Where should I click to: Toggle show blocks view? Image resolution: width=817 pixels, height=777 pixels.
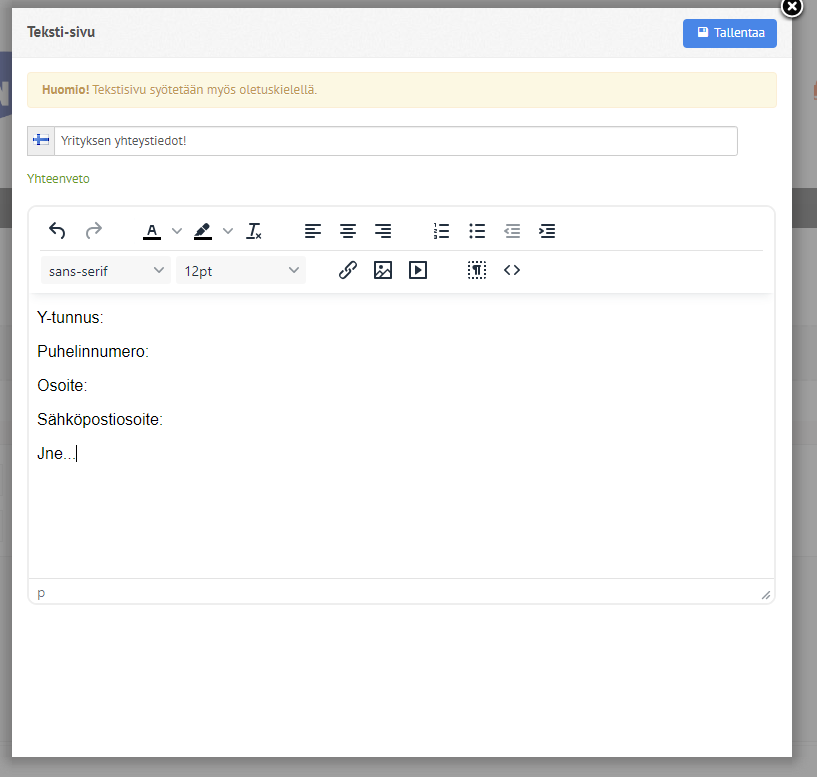[x=477, y=270]
